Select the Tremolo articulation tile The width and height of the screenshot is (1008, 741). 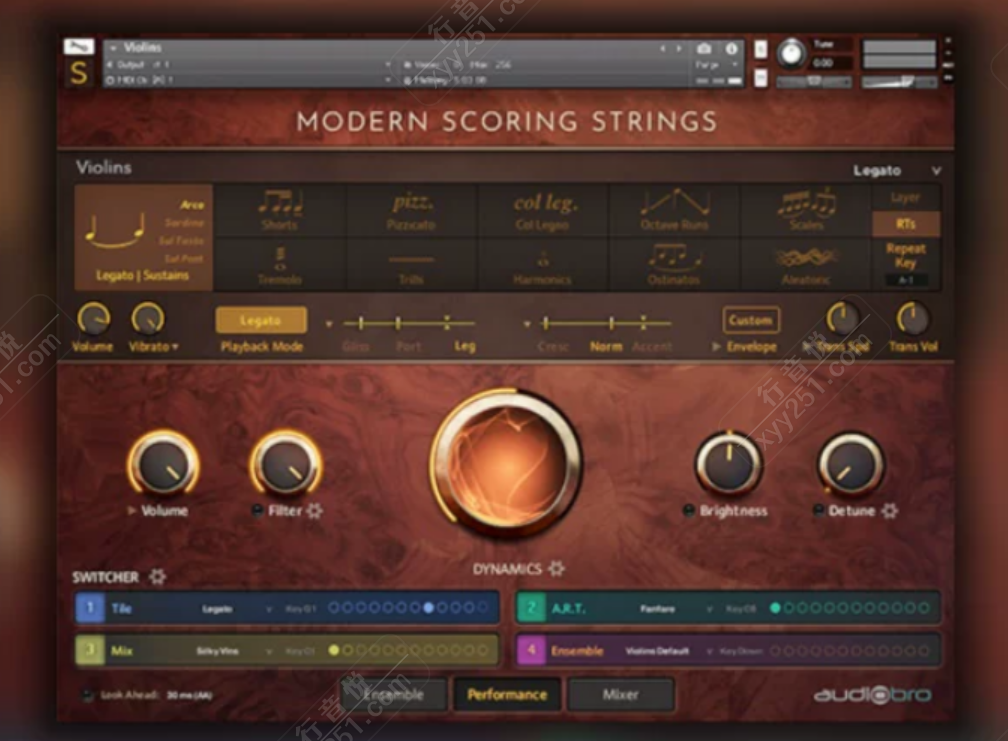coord(280,265)
